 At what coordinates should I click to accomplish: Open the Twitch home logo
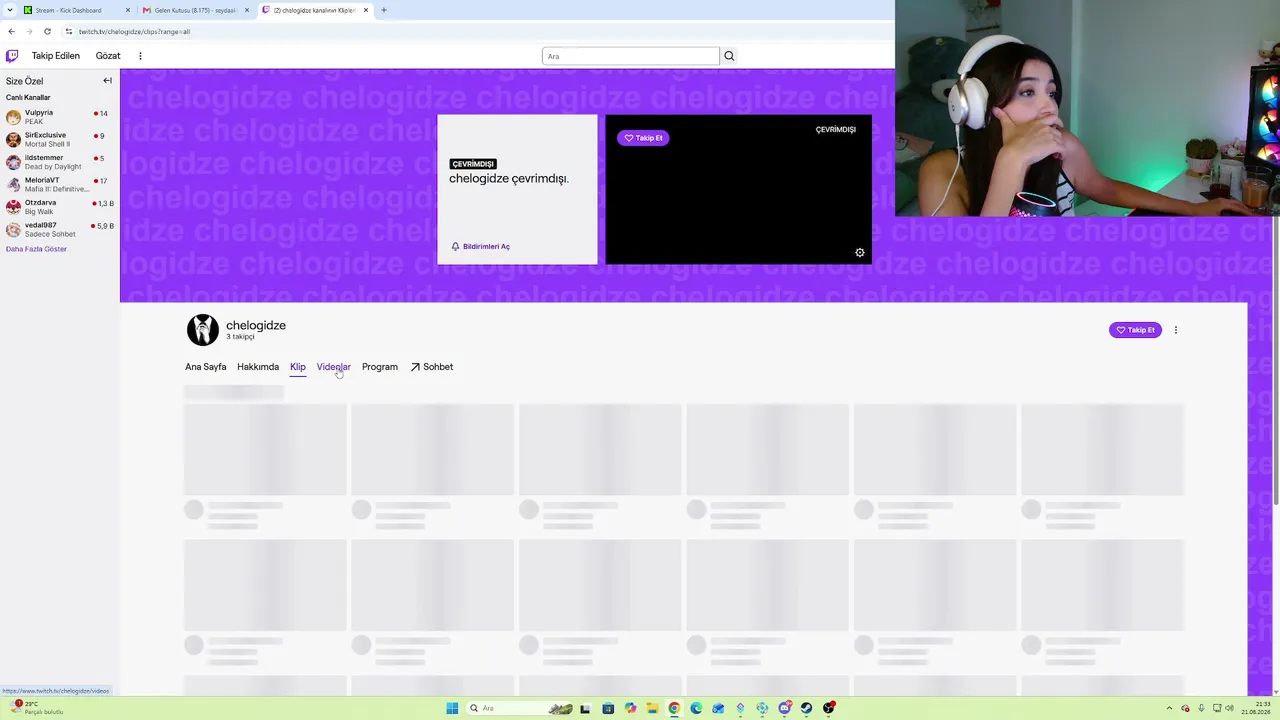point(12,56)
